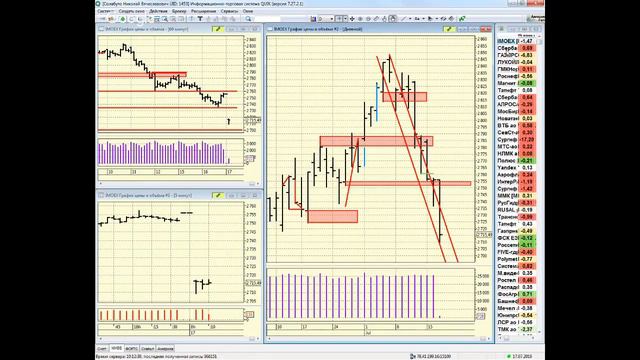This screenshot has width=640, height=360.
Task: Click the zoom in chart icon
Action: click(x=360, y=19)
